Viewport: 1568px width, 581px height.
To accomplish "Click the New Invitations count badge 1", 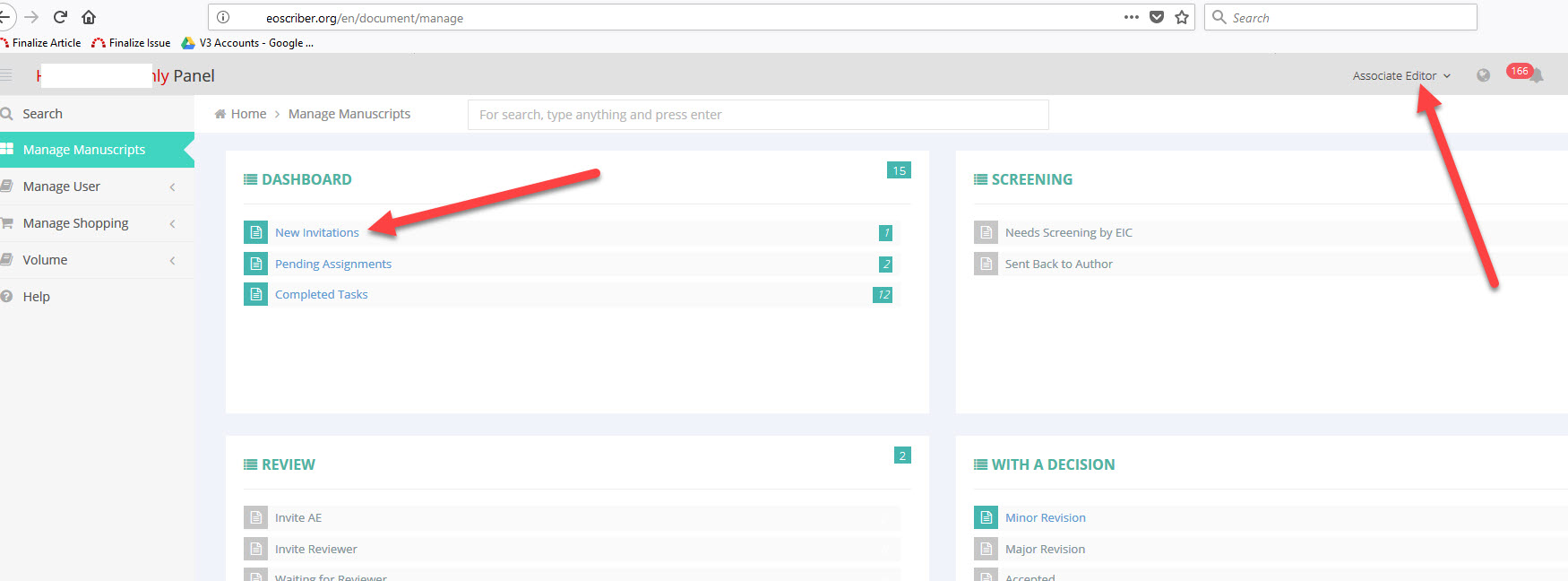I will pyautogui.click(x=885, y=232).
